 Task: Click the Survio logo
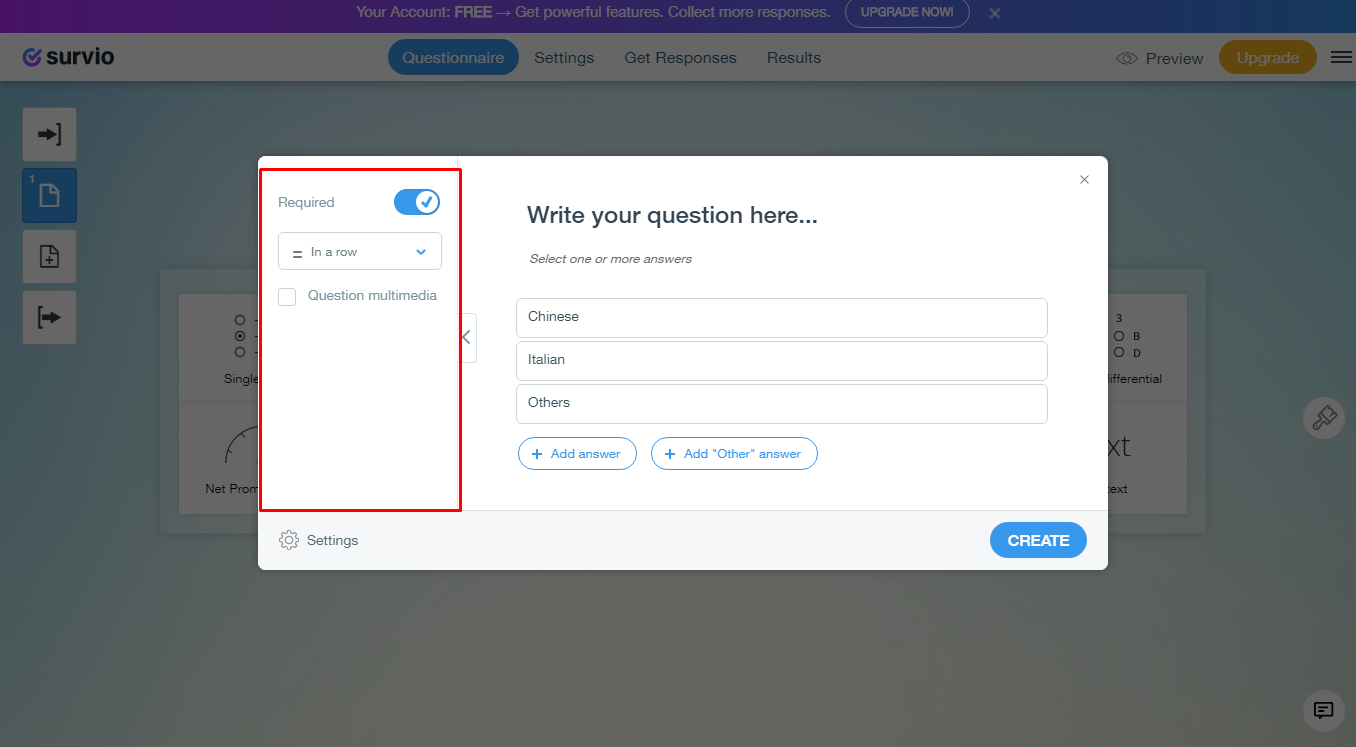point(68,57)
